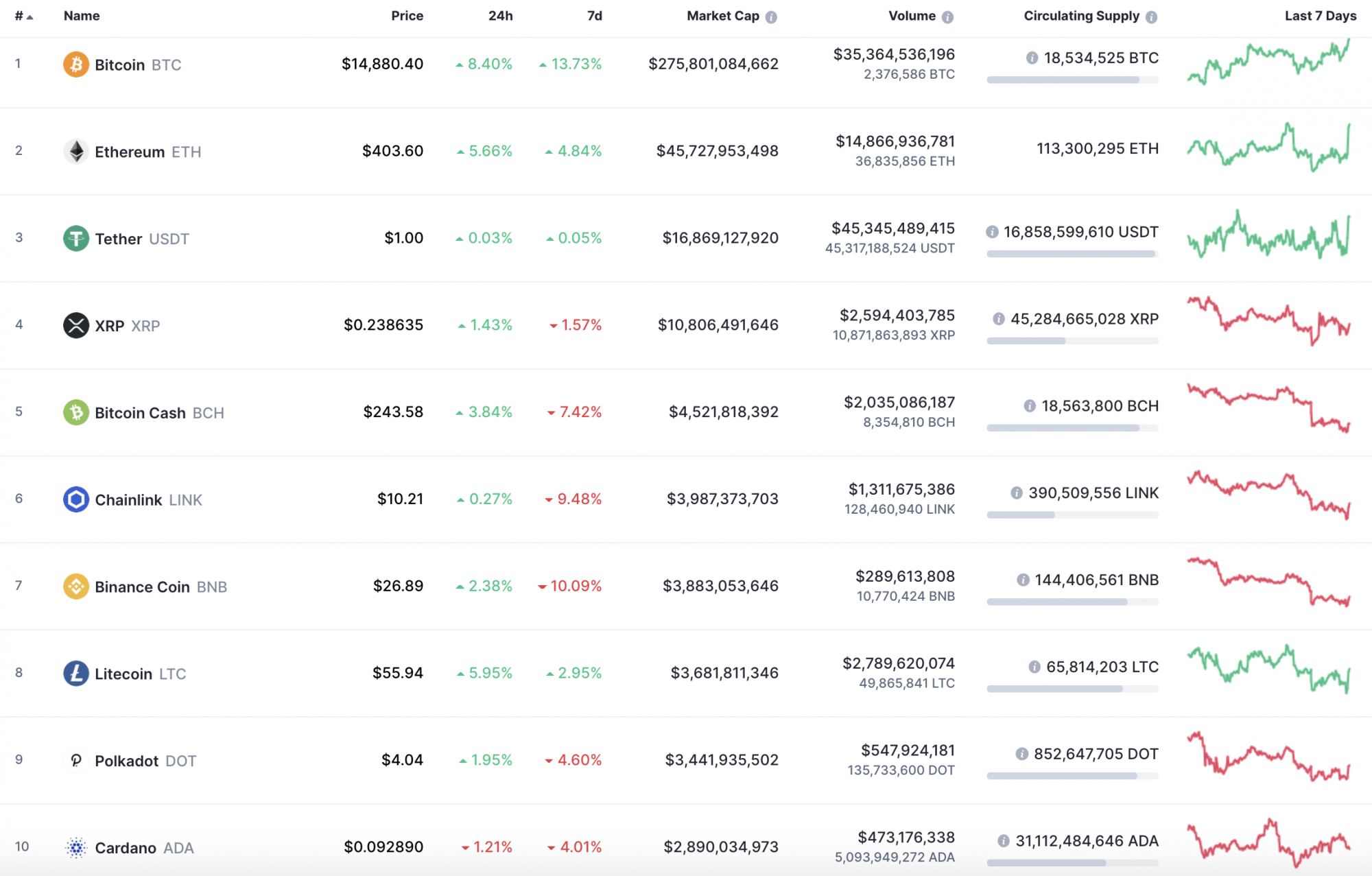The image size is (1372, 876).
Task: Click the XRP coin logo
Action: [x=76, y=325]
